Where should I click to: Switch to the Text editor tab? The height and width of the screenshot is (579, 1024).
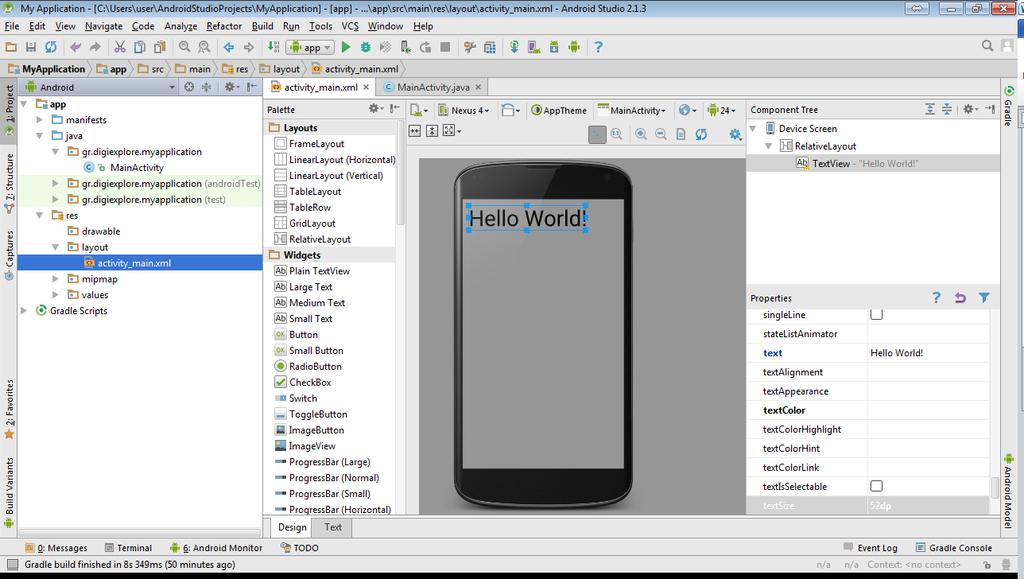pos(333,527)
